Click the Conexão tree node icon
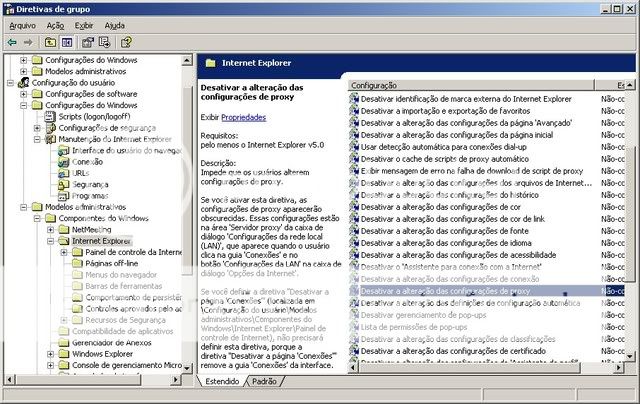This screenshot has width=640, height=404. point(63,162)
